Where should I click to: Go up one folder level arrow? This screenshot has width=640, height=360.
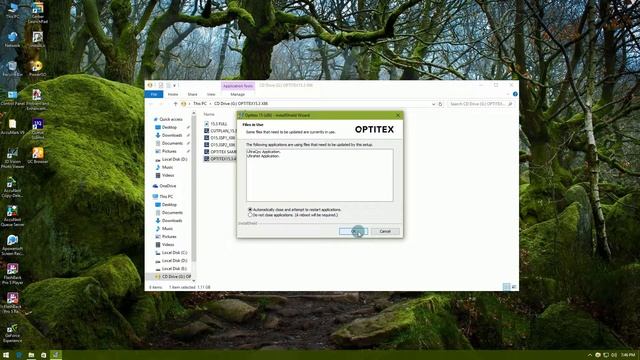(176, 104)
